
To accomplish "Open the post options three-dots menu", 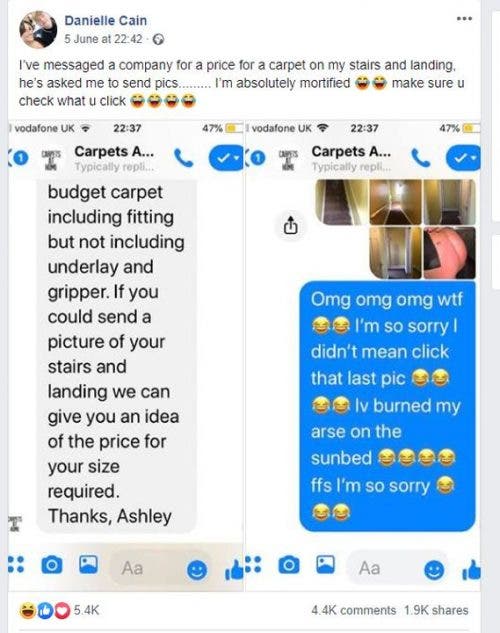I will (464, 19).
